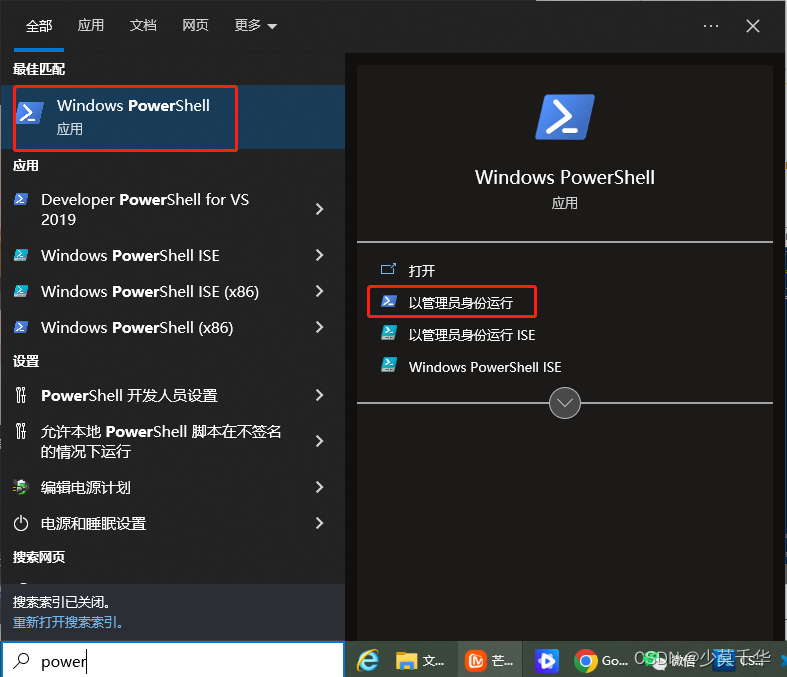Click power icon beside 电源和睡眠设置
787x677 pixels.
click(21, 523)
